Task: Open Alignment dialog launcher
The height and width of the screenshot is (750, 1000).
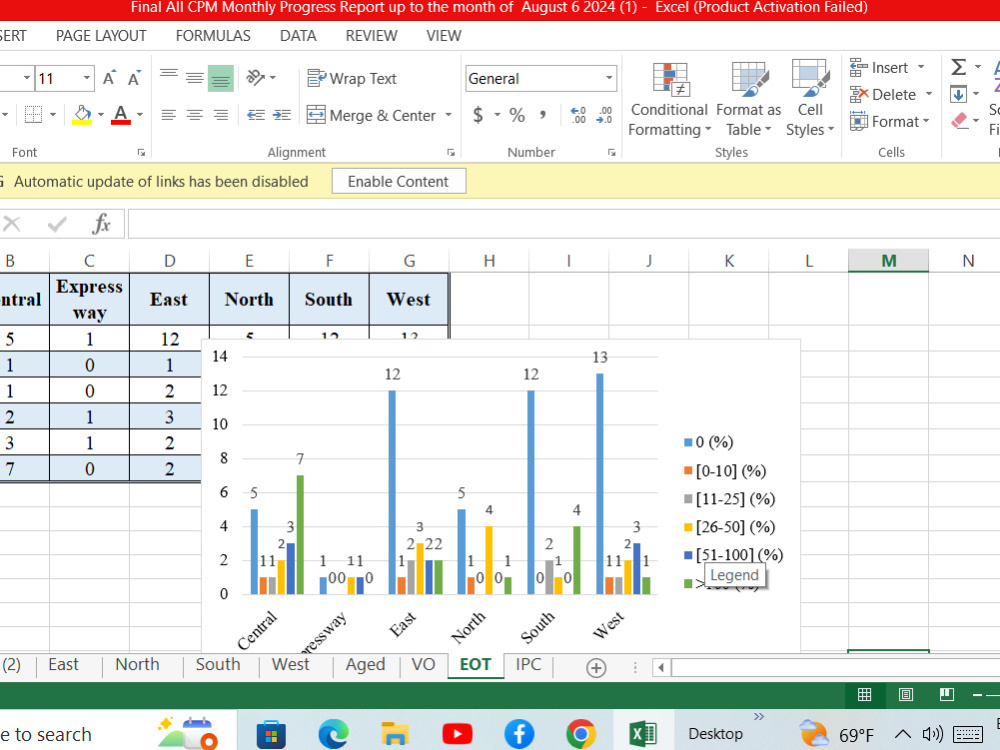Action: click(451, 152)
